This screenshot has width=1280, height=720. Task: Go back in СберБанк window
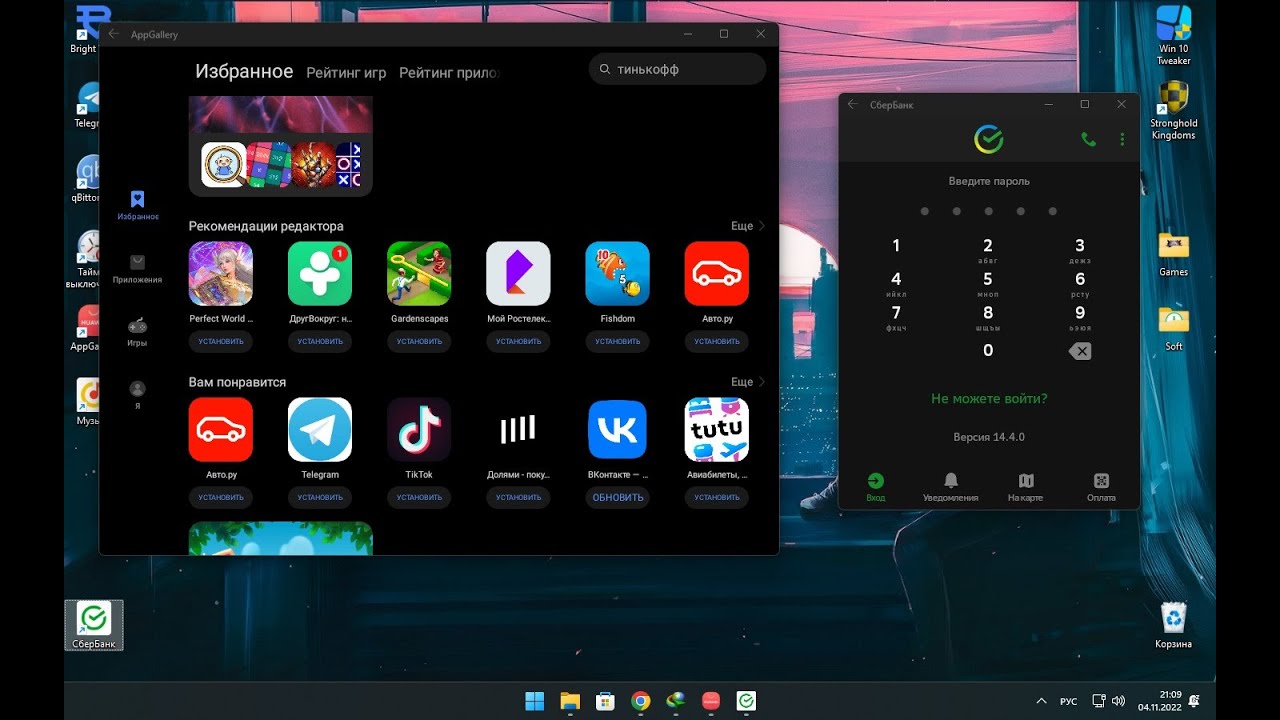click(x=853, y=104)
